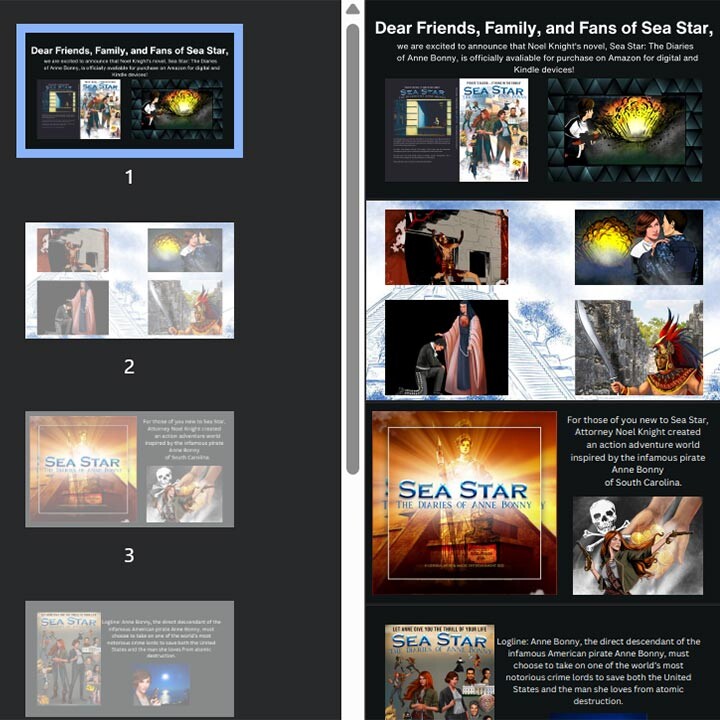Click the dark Sea Star back cover image
720x720 pixels.
tap(422, 130)
